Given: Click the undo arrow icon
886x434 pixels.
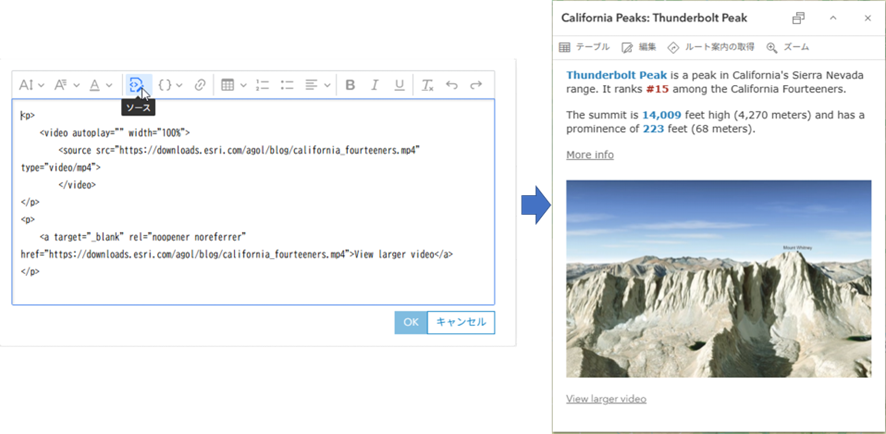Looking at the screenshot, I should pyautogui.click(x=451, y=85).
